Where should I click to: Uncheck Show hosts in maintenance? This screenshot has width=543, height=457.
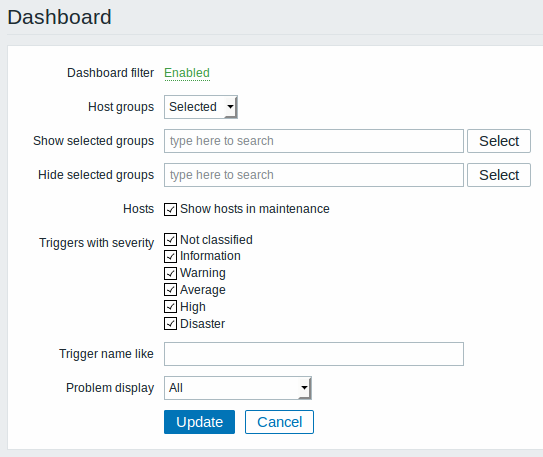(170, 209)
